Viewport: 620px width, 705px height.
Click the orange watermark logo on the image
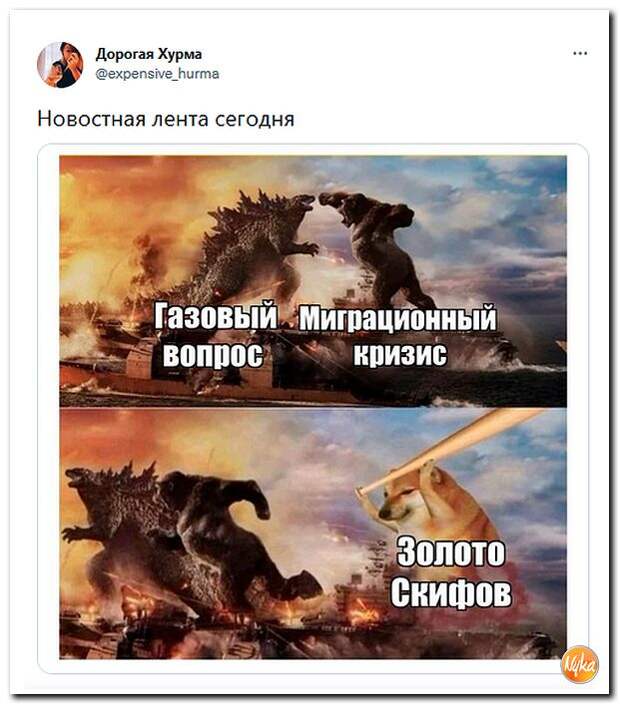tap(580, 664)
